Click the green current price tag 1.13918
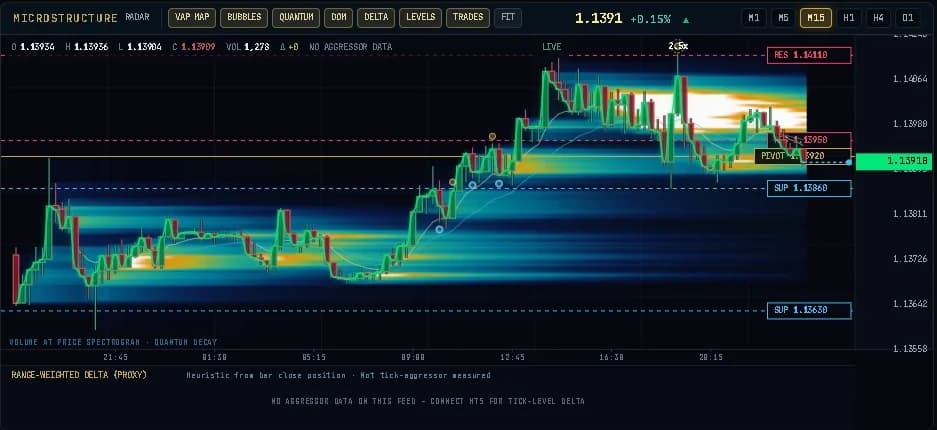The width and height of the screenshot is (937, 430). click(896, 161)
